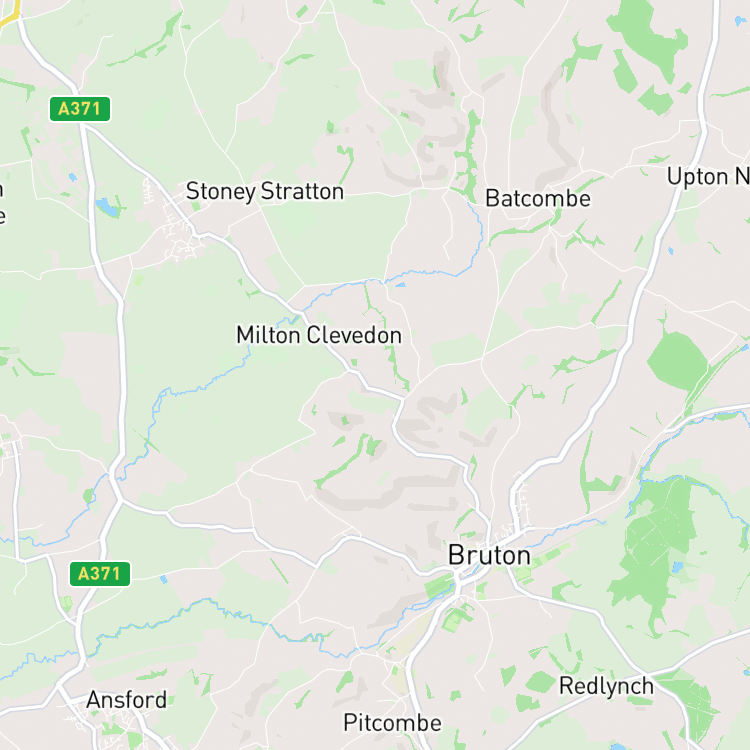The image size is (750, 750).
Task: Click the Milton Clevedon place label
Action: point(319,335)
